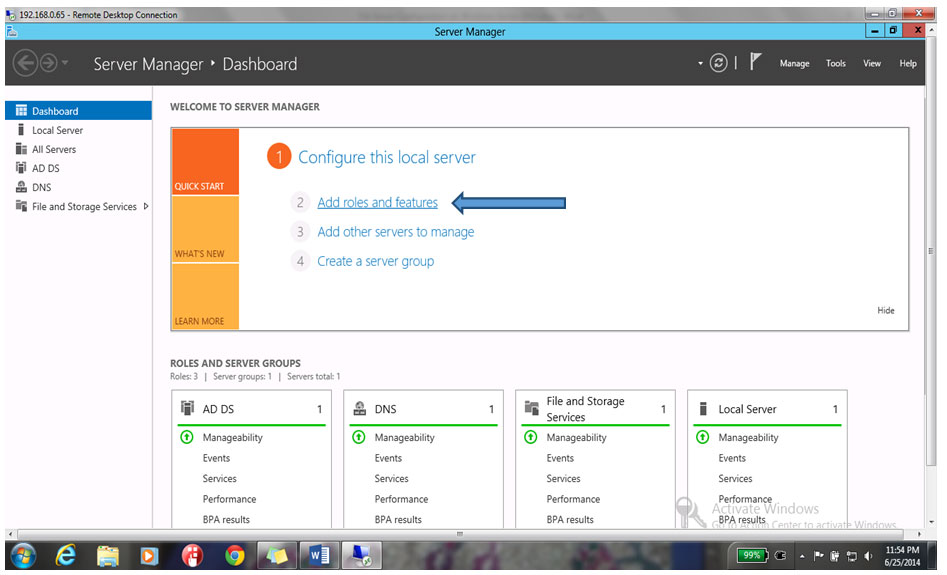Screen dimensions: 947x575
Task: Click the All Servers sidebar icon
Action: pos(21,149)
